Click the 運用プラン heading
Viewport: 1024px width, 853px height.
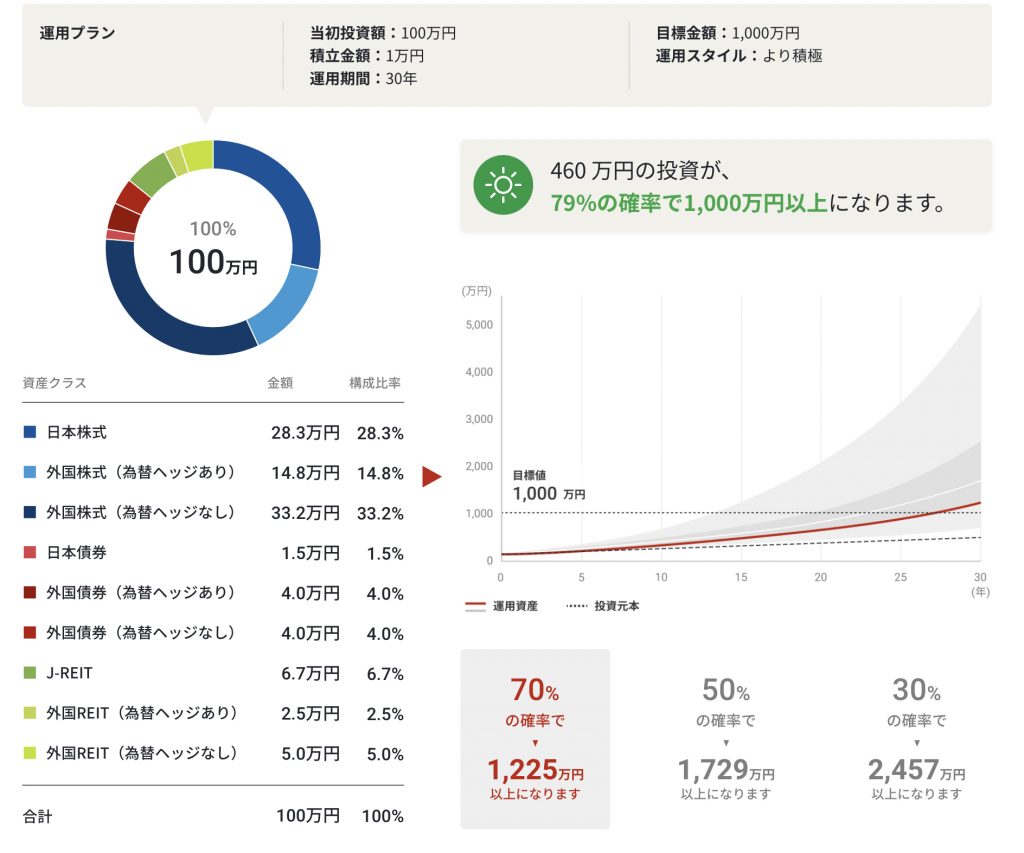pos(77,33)
